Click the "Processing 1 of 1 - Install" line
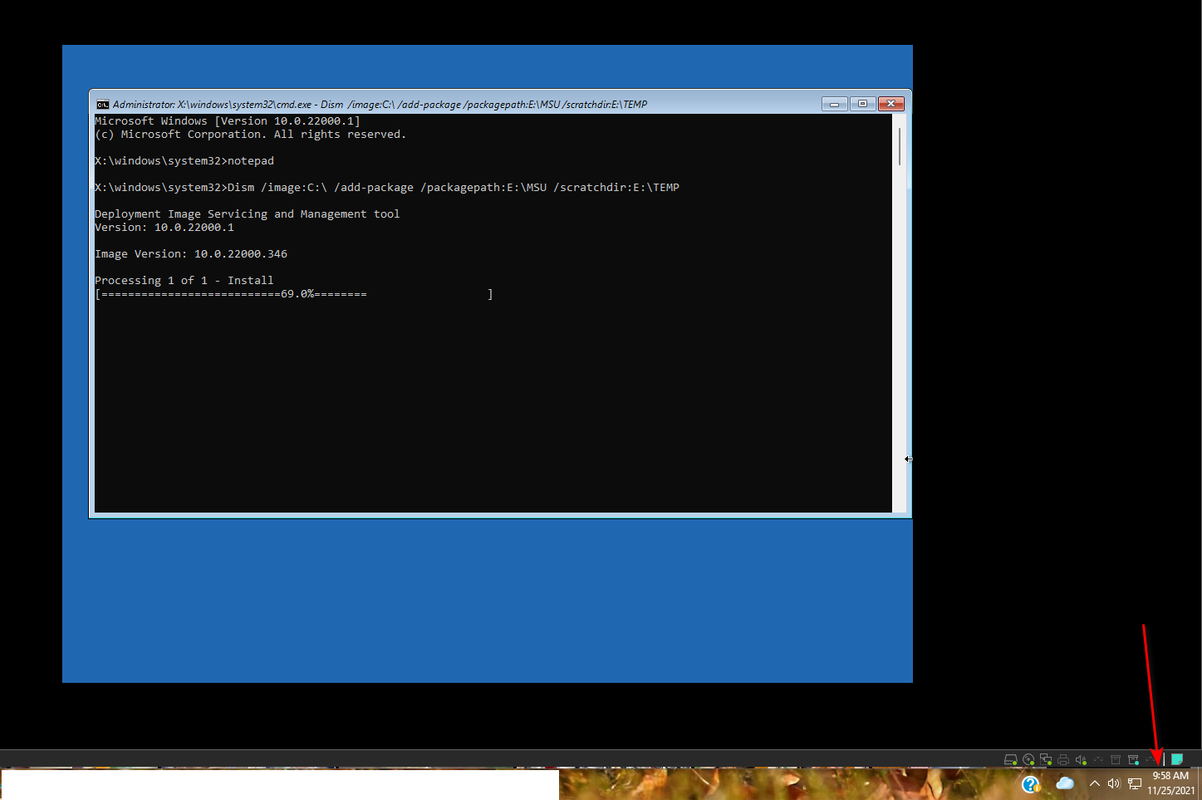The height and width of the screenshot is (800, 1202). (x=184, y=281)
